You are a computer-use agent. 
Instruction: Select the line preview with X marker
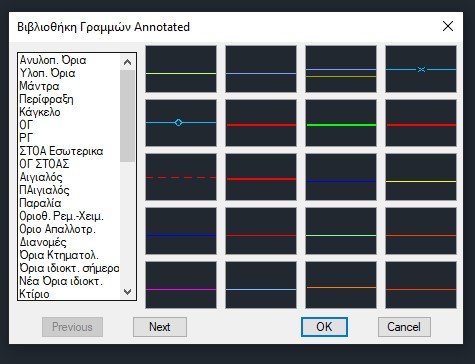click(x=421, y=69)
